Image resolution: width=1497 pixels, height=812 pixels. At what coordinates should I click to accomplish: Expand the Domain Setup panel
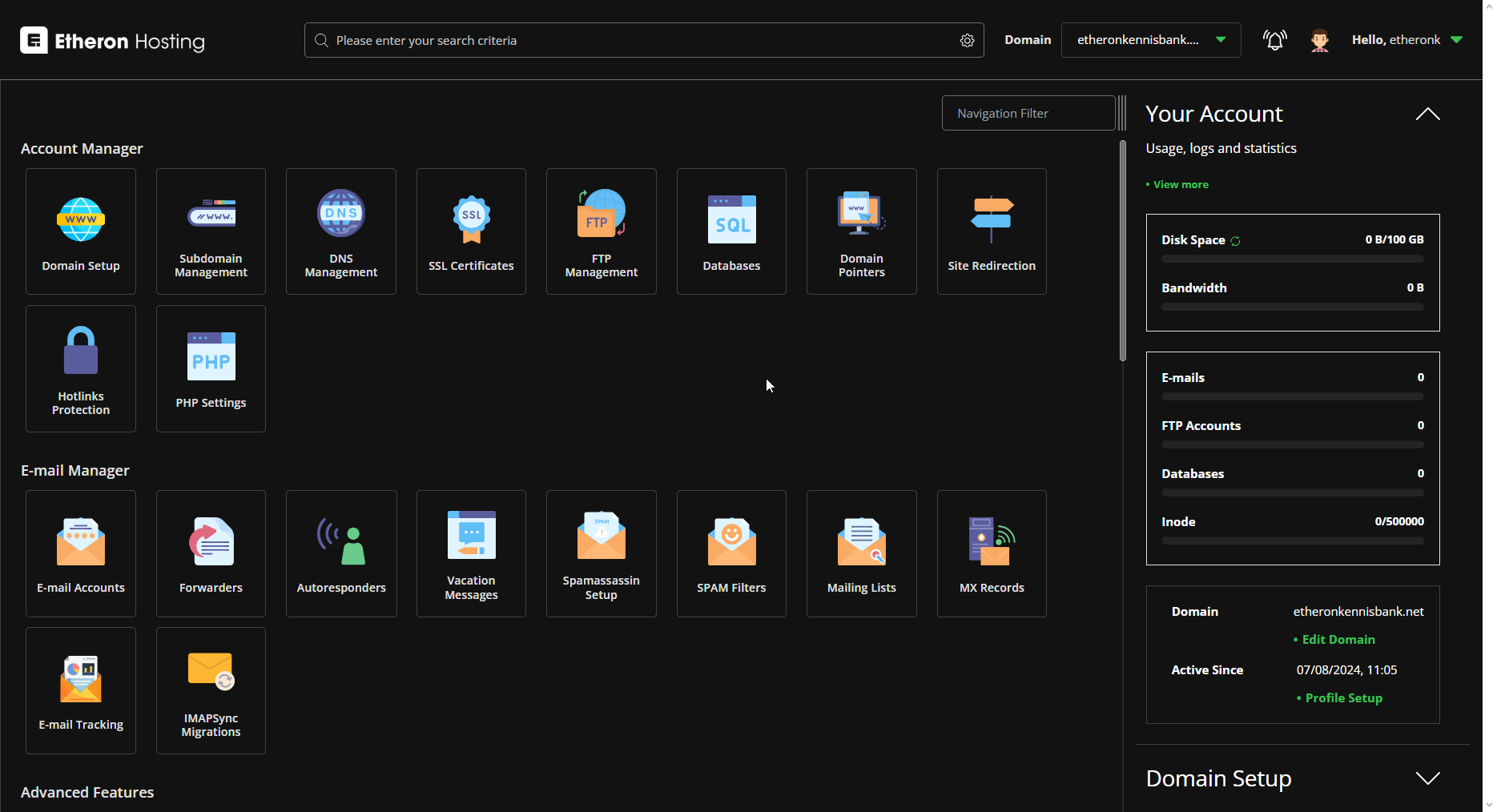tap(1427, 778)
